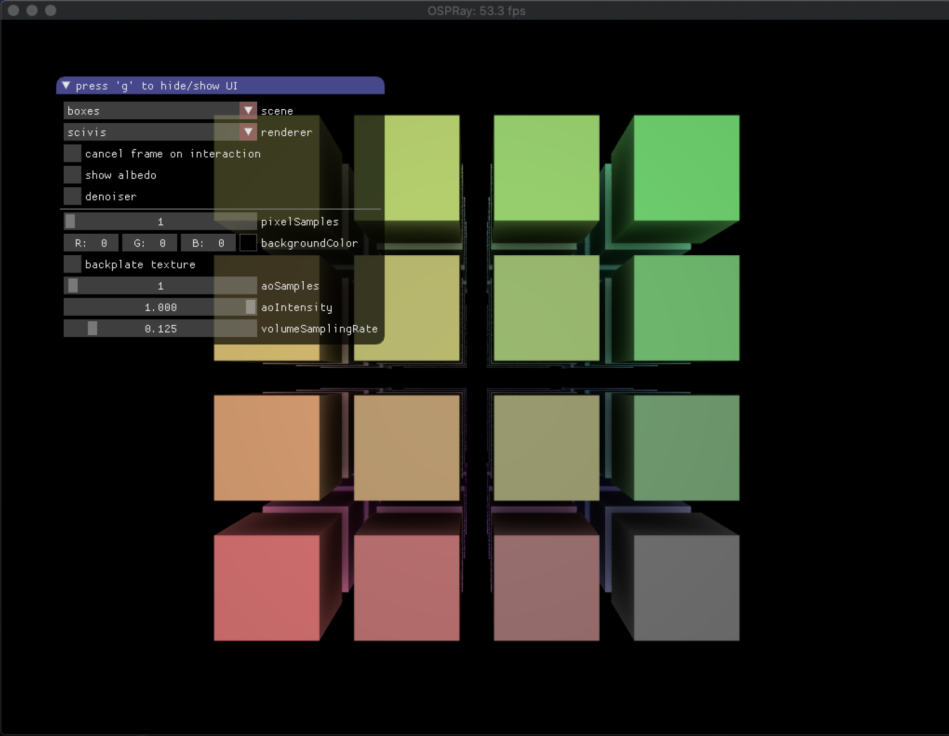949x736 pixels.
Task: Click the gray cube in the bottom-right corner
Action: click(x=686, y=588)
